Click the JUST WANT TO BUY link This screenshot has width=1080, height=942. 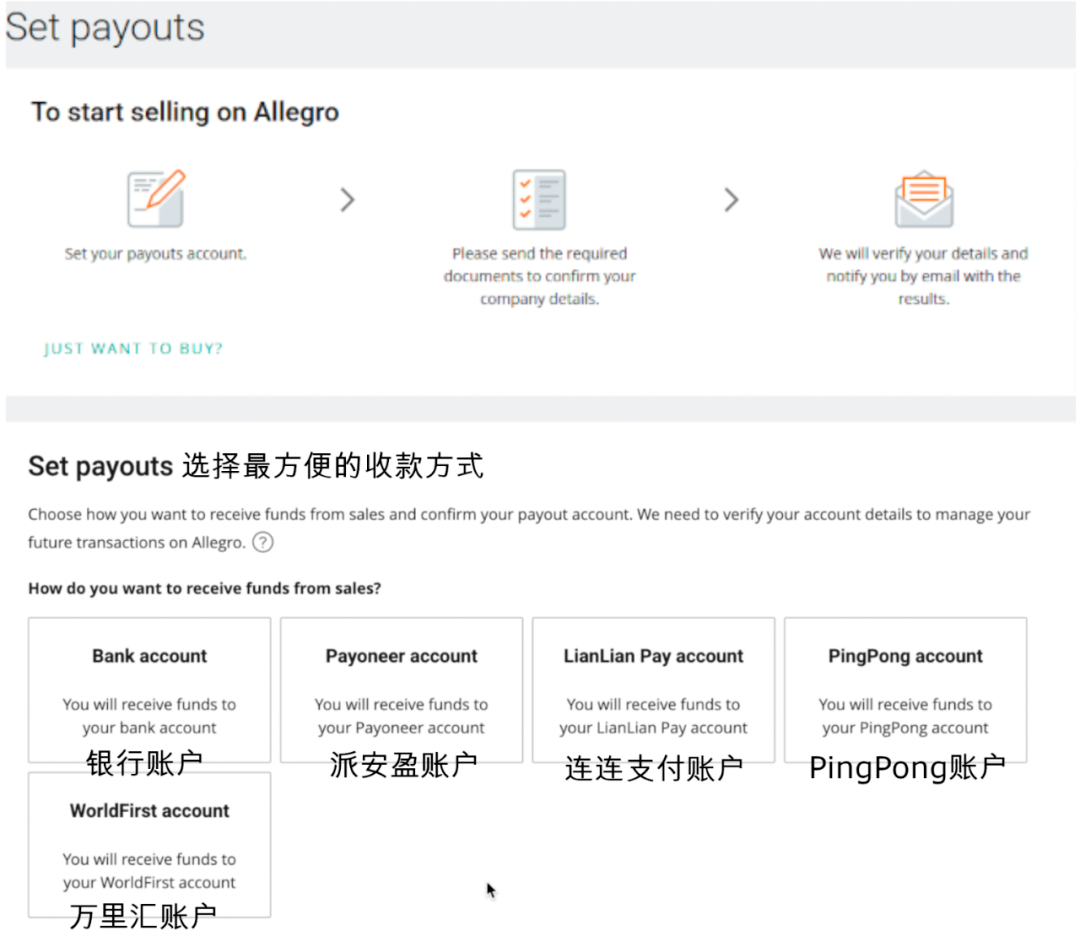[x=133, y=347]
